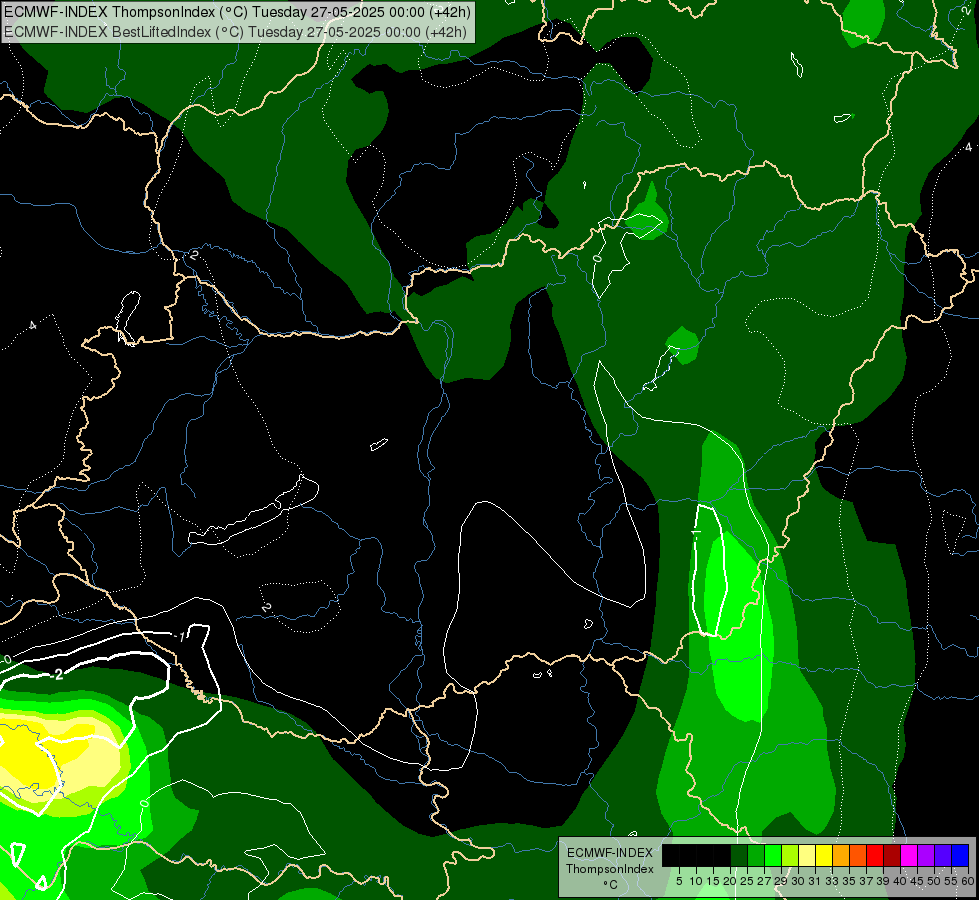Click the legend tick label '40'
The width and height of the screenshot is (979, 900).
point(900,881)
